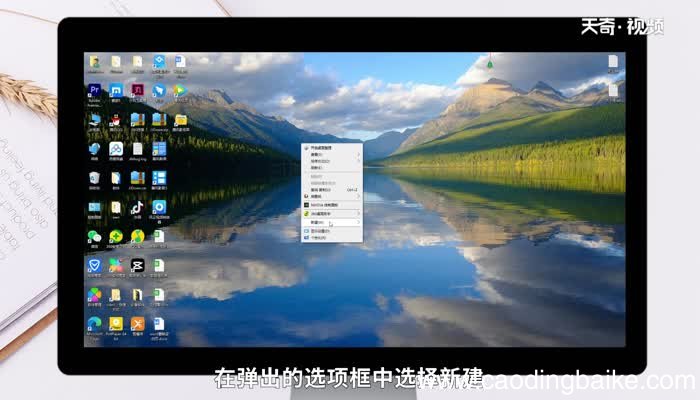Launch the four-leaf colorful software manager icon
This screenshot has width=700, height=400.
(94, 295)
